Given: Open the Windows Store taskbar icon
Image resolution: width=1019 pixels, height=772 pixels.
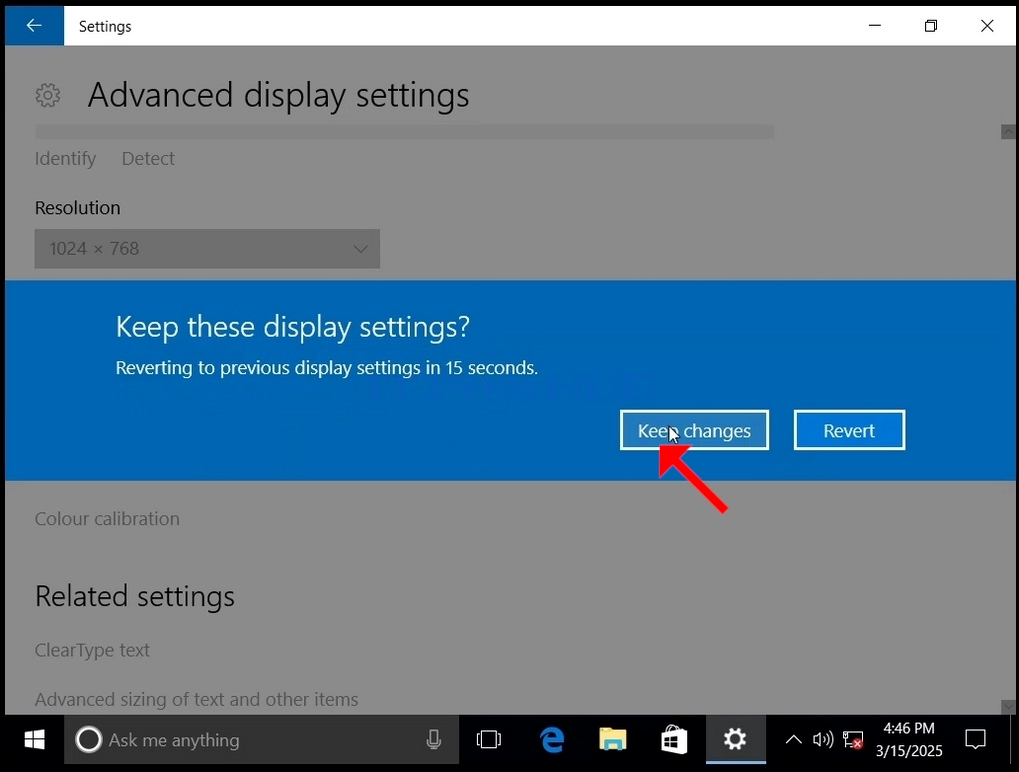Looking at the screenshot, I should (674, 740).
